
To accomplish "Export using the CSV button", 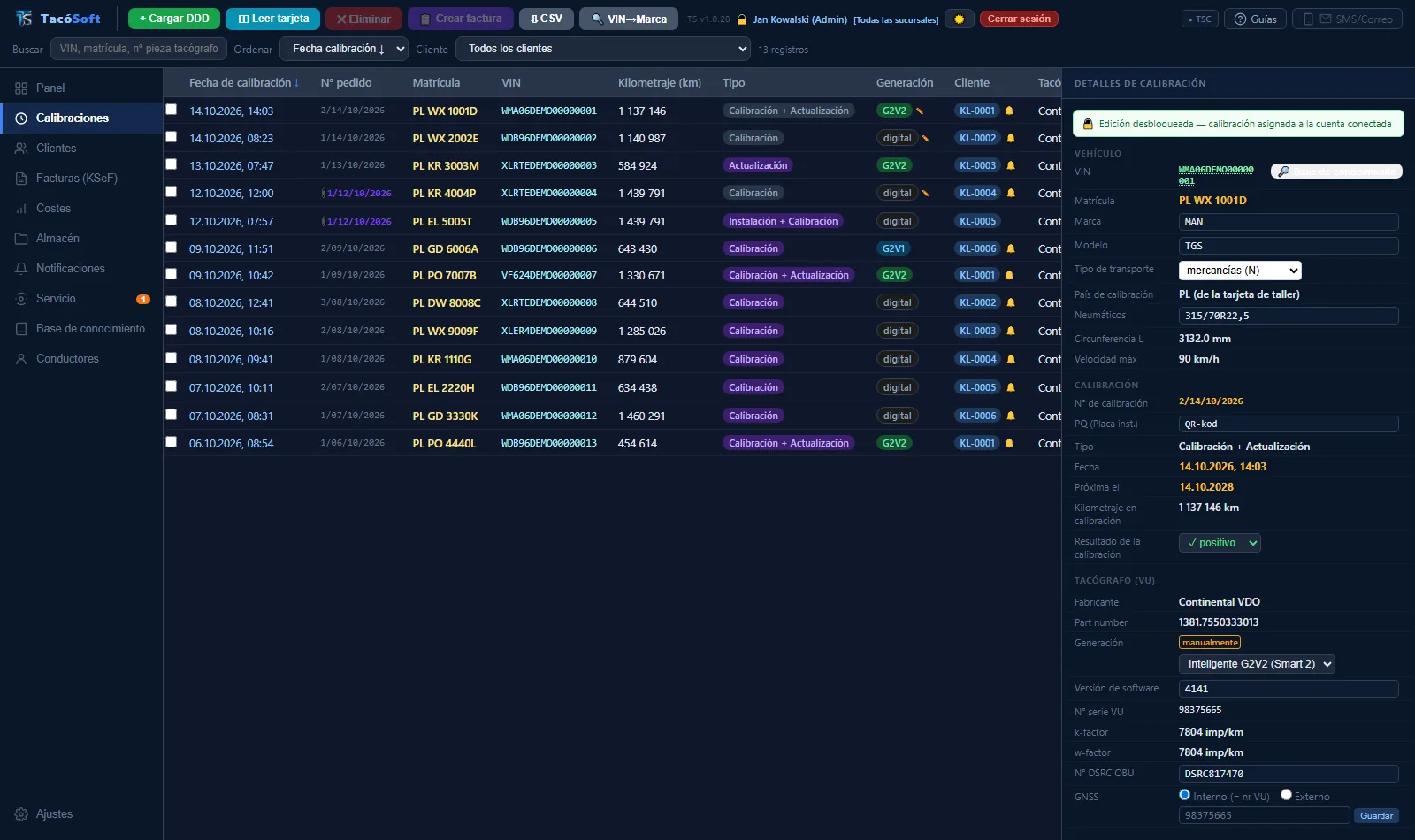I will tap(547, 19).
